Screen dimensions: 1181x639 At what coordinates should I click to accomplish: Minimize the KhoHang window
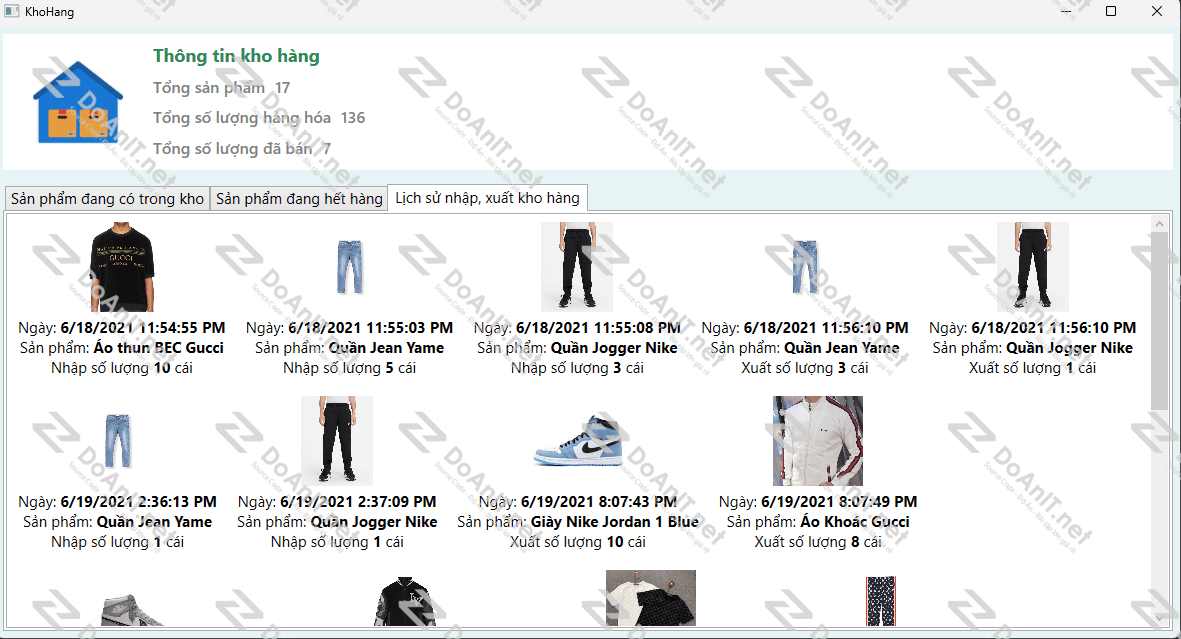1067,11
